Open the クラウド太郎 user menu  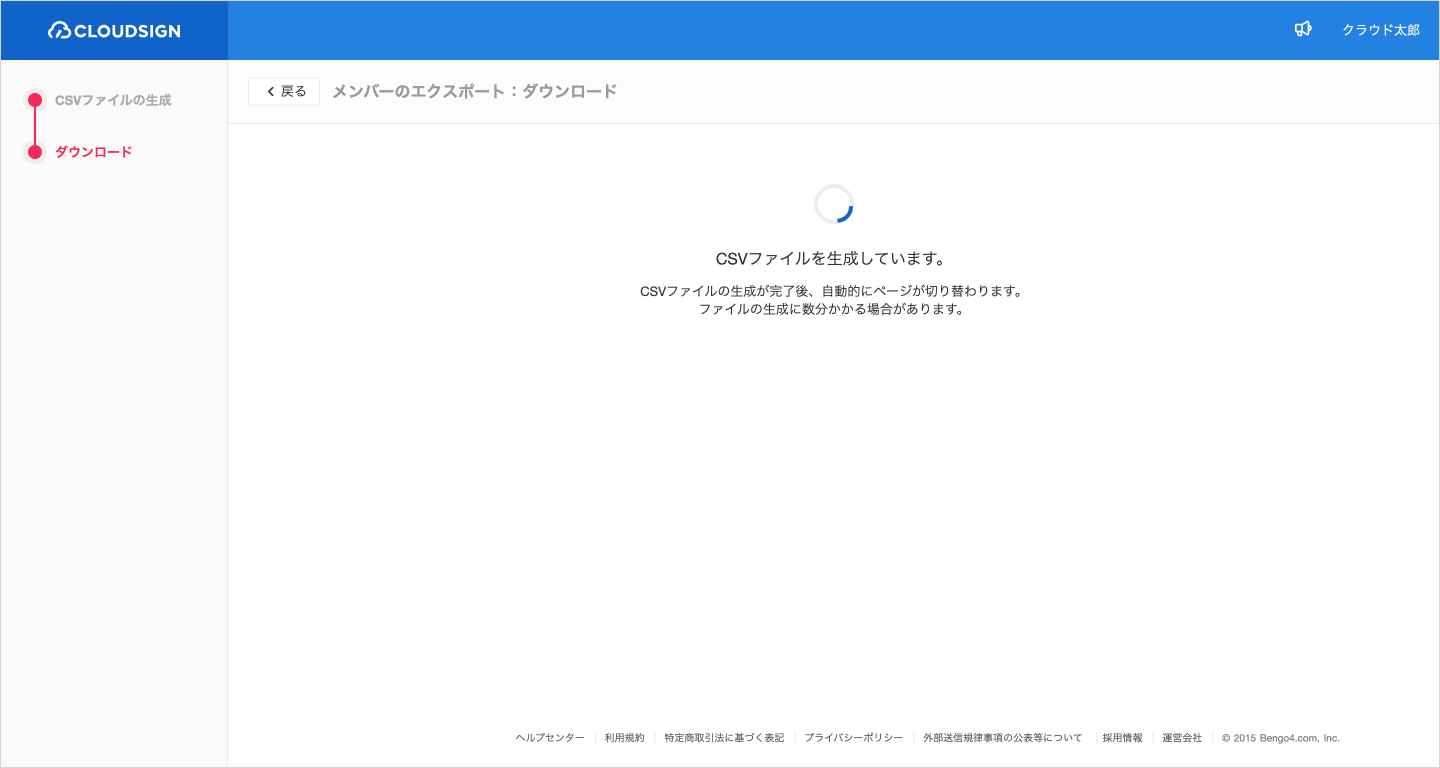(x=1380, y=30)
